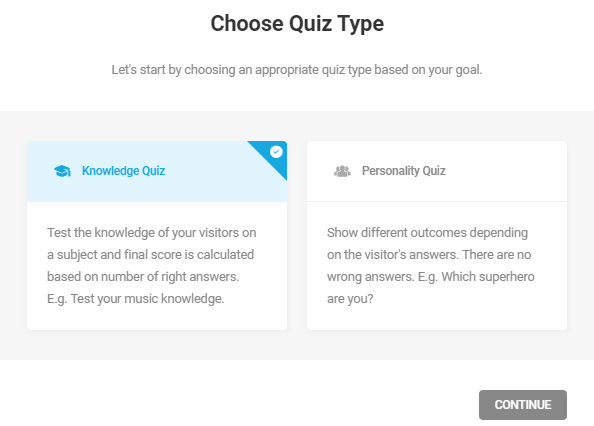The height and width of the screenshot is (426, 594).
Task: Select the Personality Quiz title text
Action: pos(403,171)
